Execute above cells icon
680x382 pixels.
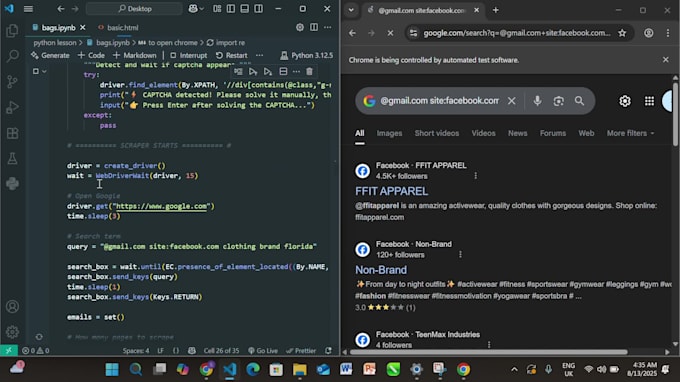click(253, 72)
